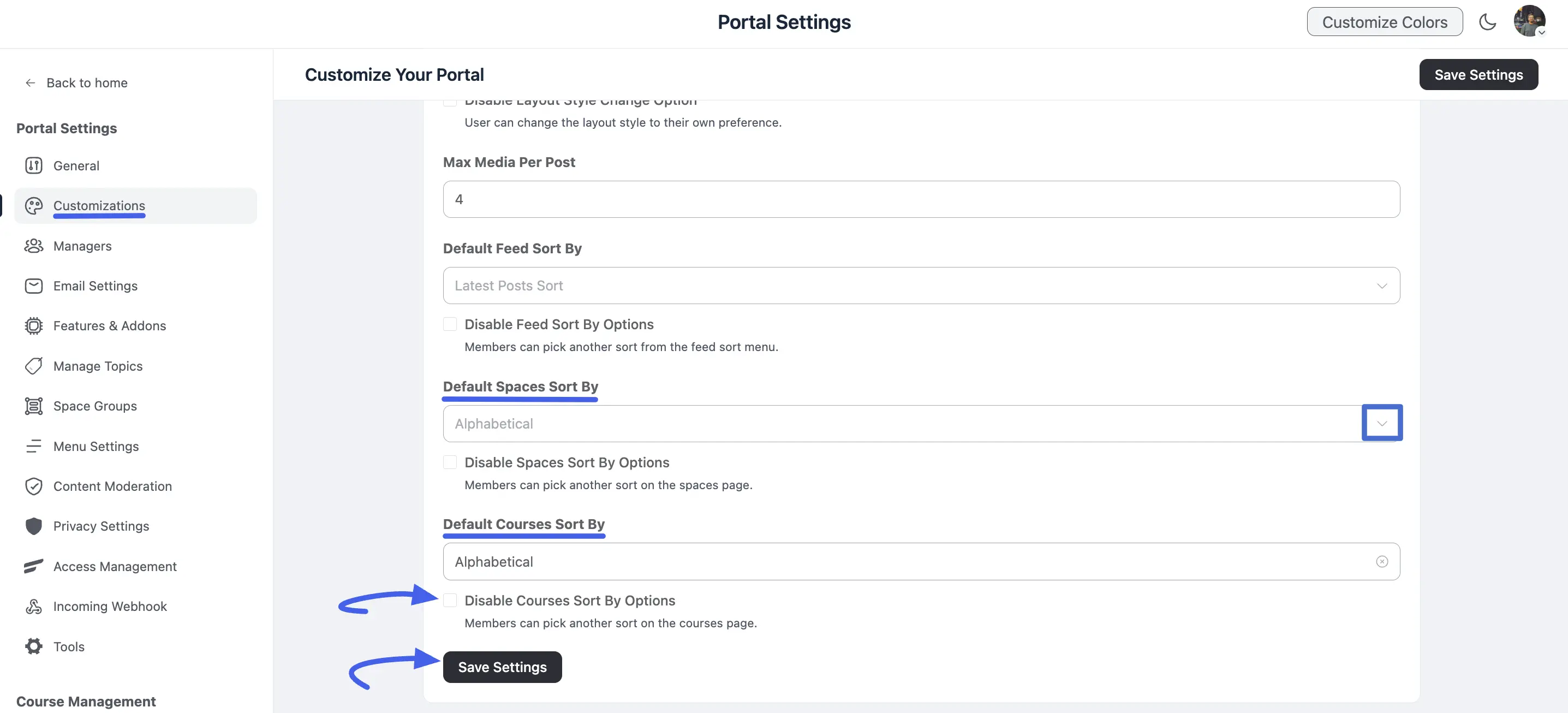Click the Max Media Per Post input field
Screen dimensions: 1568x713
click(x=921, y=199)
